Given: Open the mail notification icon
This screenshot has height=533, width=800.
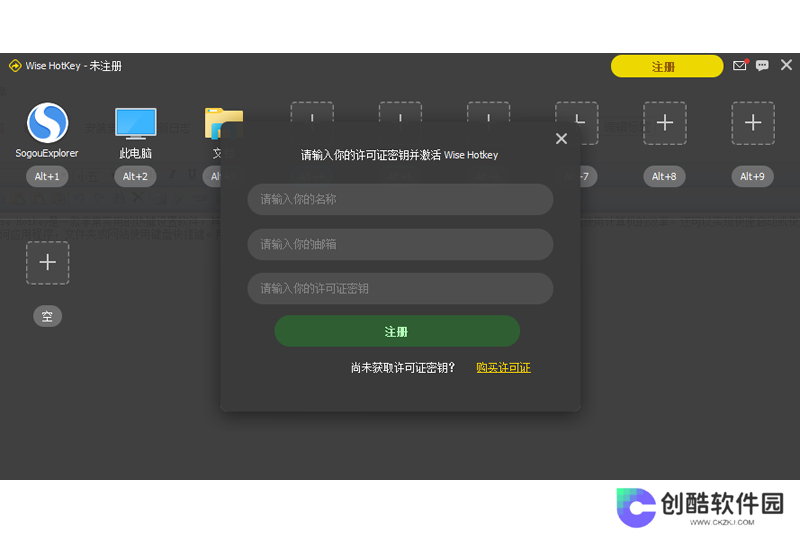Looking at the screenshot, I should [740, 65].
